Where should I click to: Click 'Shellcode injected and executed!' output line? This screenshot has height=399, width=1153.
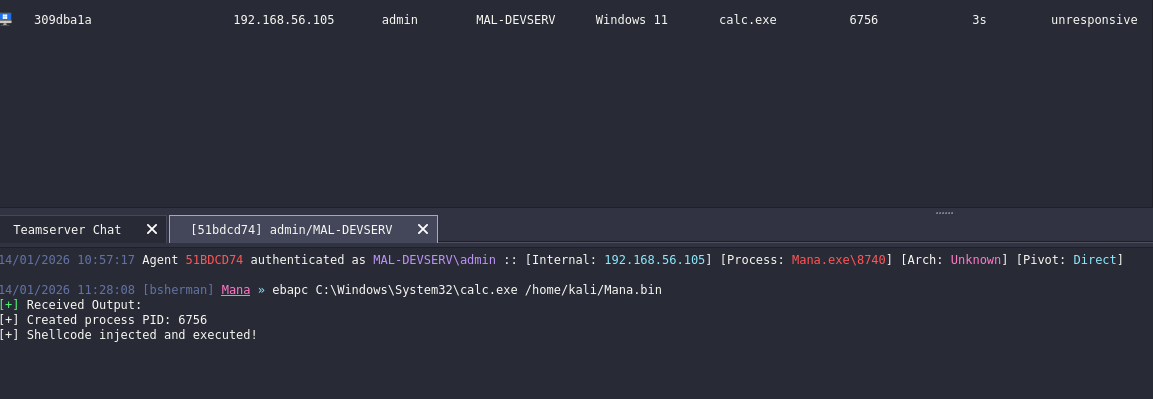point(129,334)
